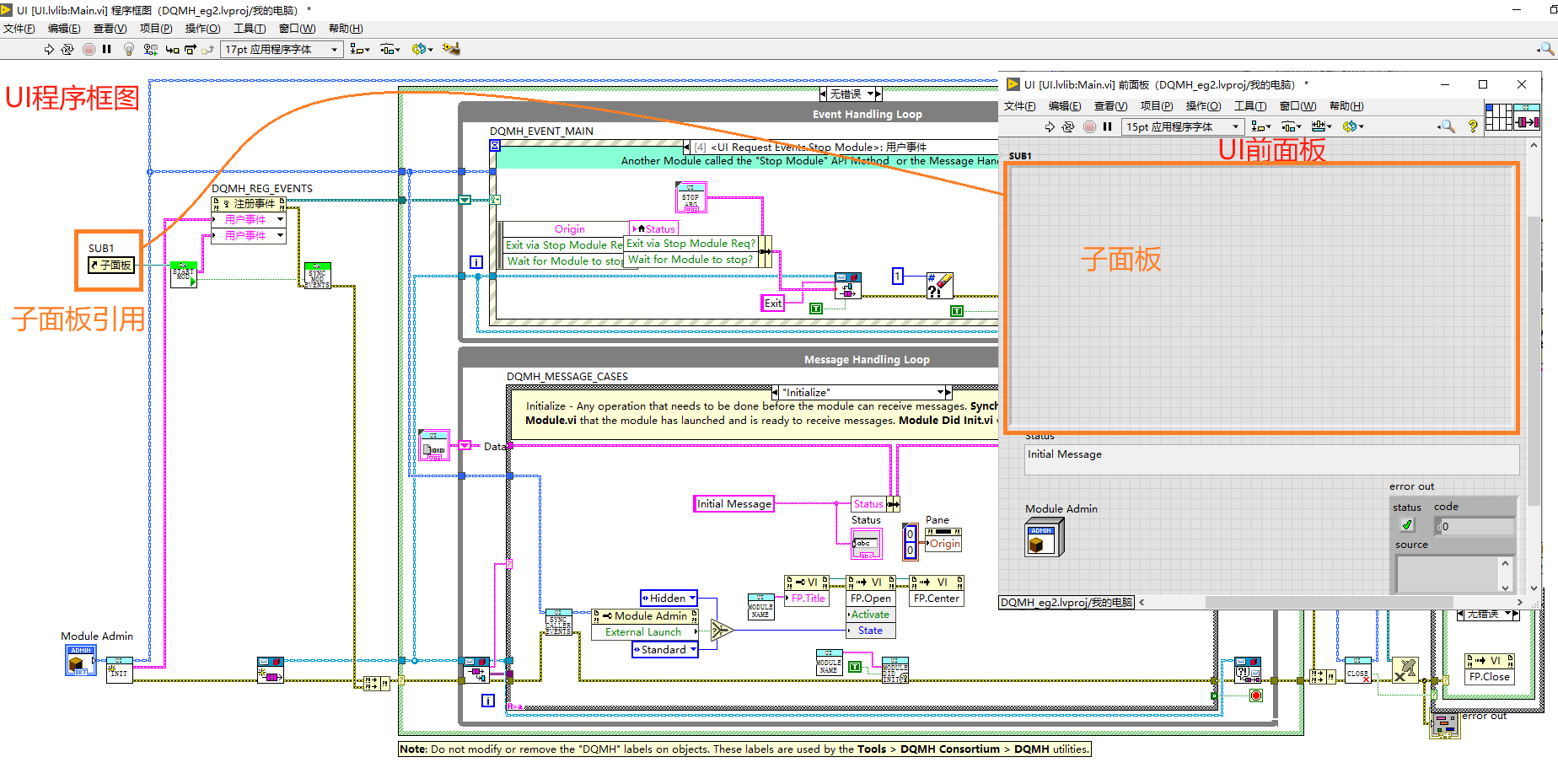
Task: Click Pause button in front panel toolbar
Action: (1108, 126)
